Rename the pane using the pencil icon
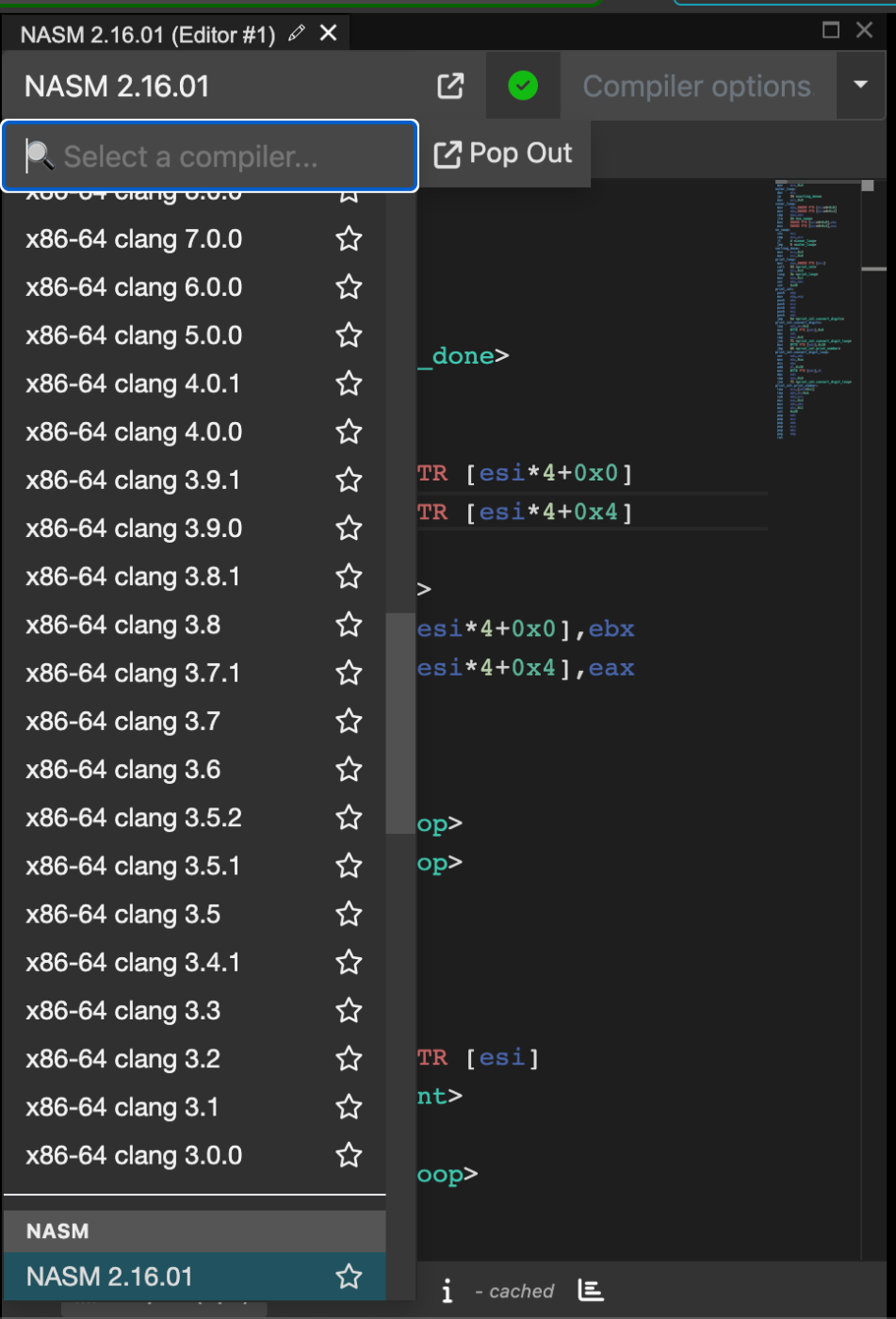The width and height of the screenshot is (896, 1319). (297, 34)
